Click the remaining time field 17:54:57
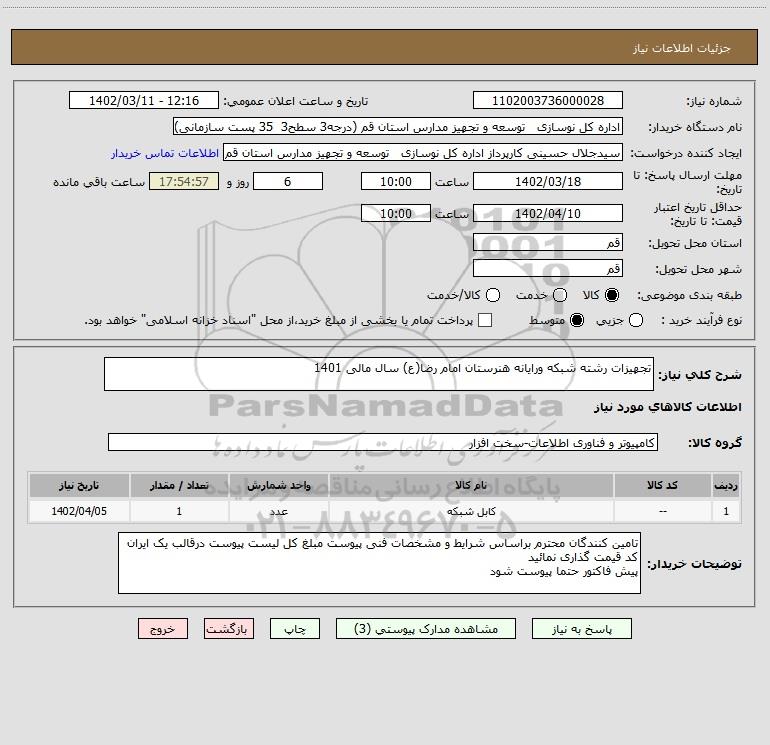Image resolution: width=770 pixels, height=745 pixels. coord(184,181)
